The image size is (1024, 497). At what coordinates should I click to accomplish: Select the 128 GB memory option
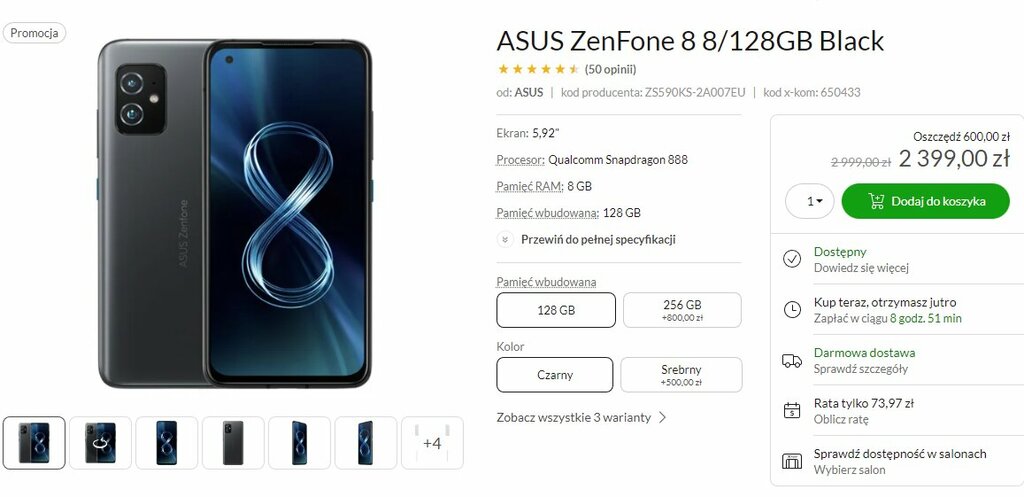[556, 310]
